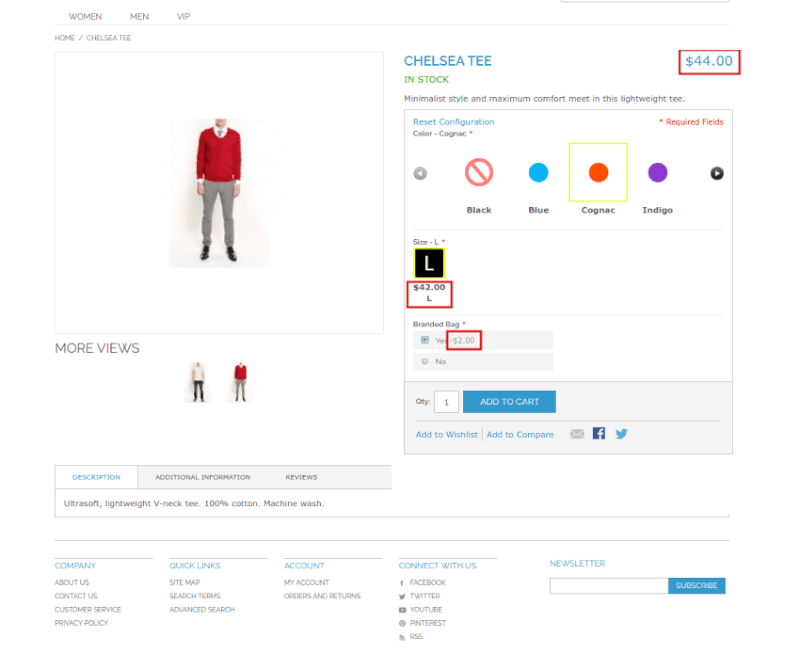The image size is (800, 654).
Task: Share Chelsea Tee with the Twitter bird icon
Action: tap(620, 434)
